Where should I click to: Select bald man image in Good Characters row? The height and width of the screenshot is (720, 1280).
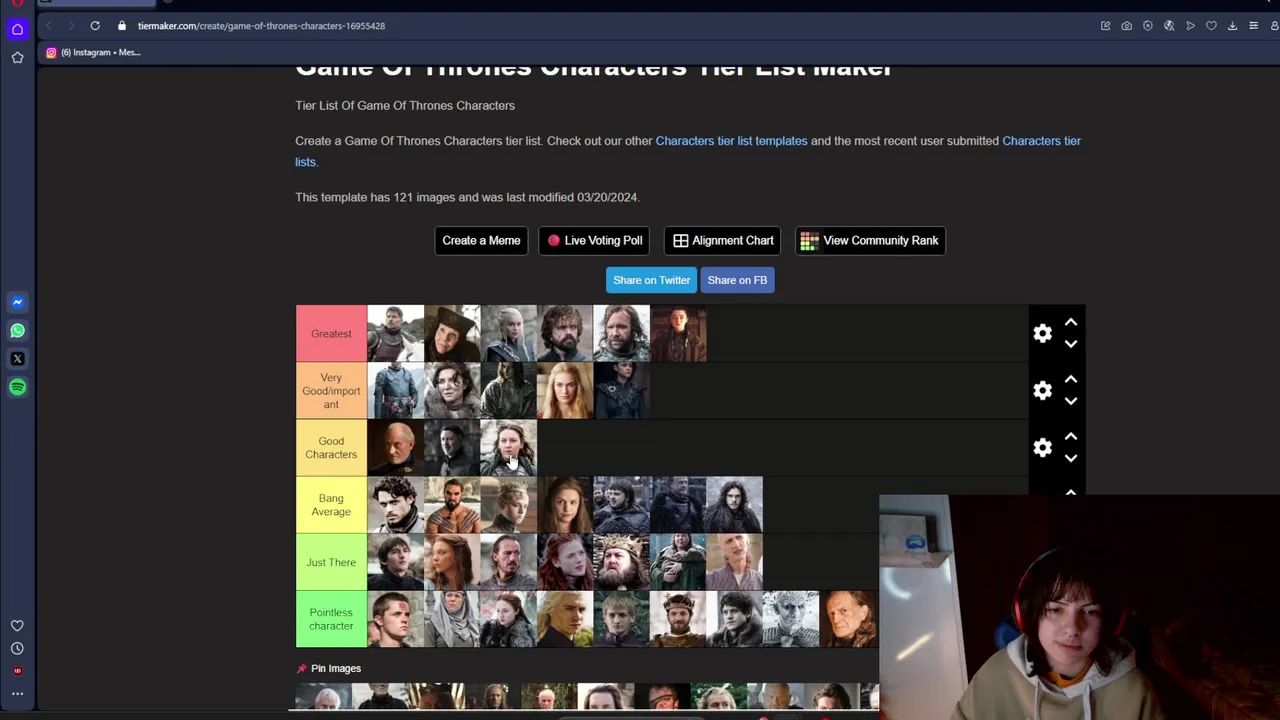point(395,448)
